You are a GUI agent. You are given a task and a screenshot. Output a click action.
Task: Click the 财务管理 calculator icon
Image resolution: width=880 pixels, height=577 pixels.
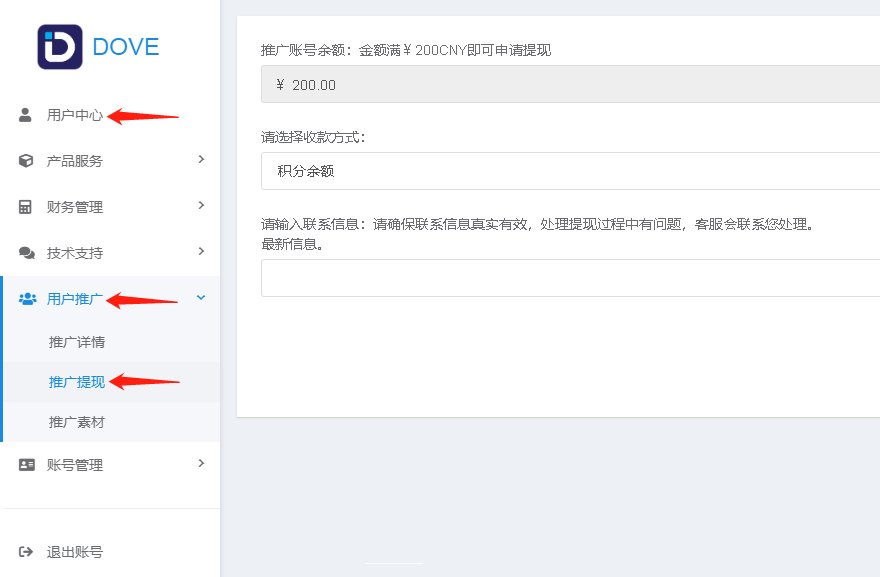click(26, 207)
